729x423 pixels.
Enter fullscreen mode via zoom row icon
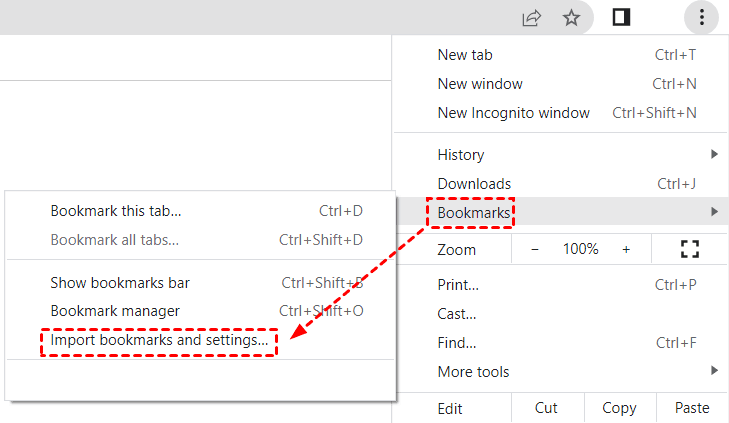coord(690,249)
